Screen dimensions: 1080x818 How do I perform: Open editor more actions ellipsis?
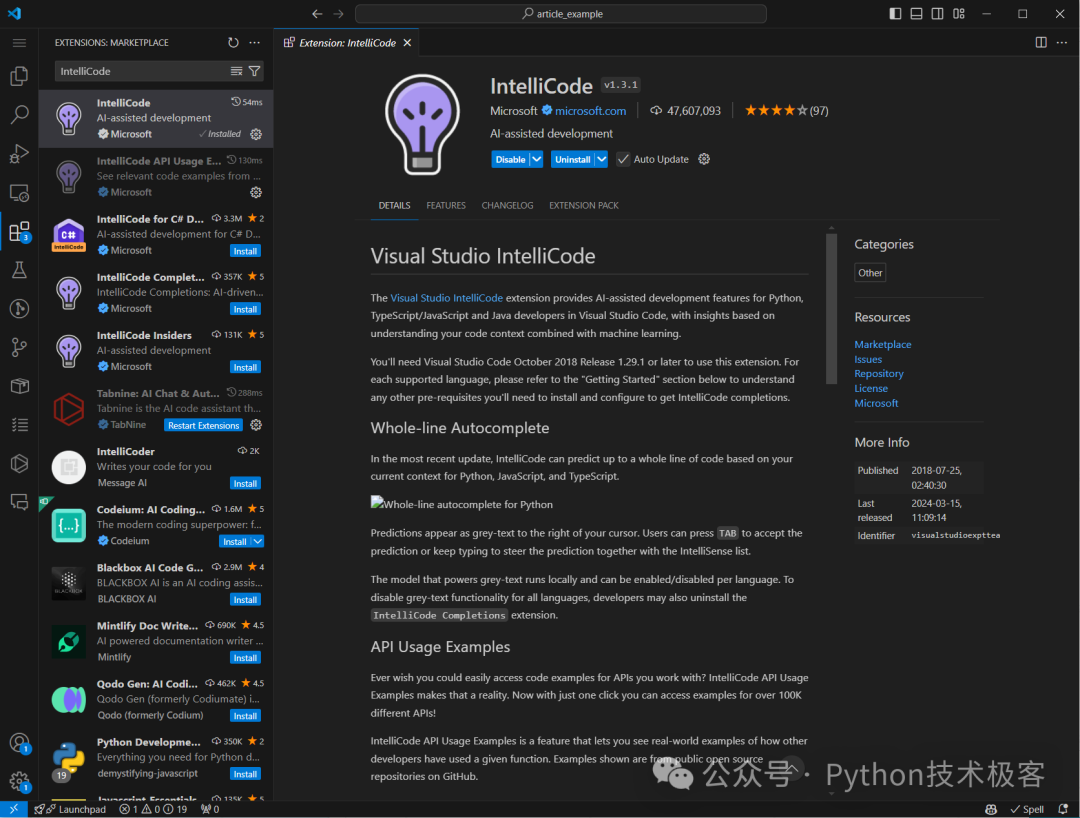tap(1062, 43)
